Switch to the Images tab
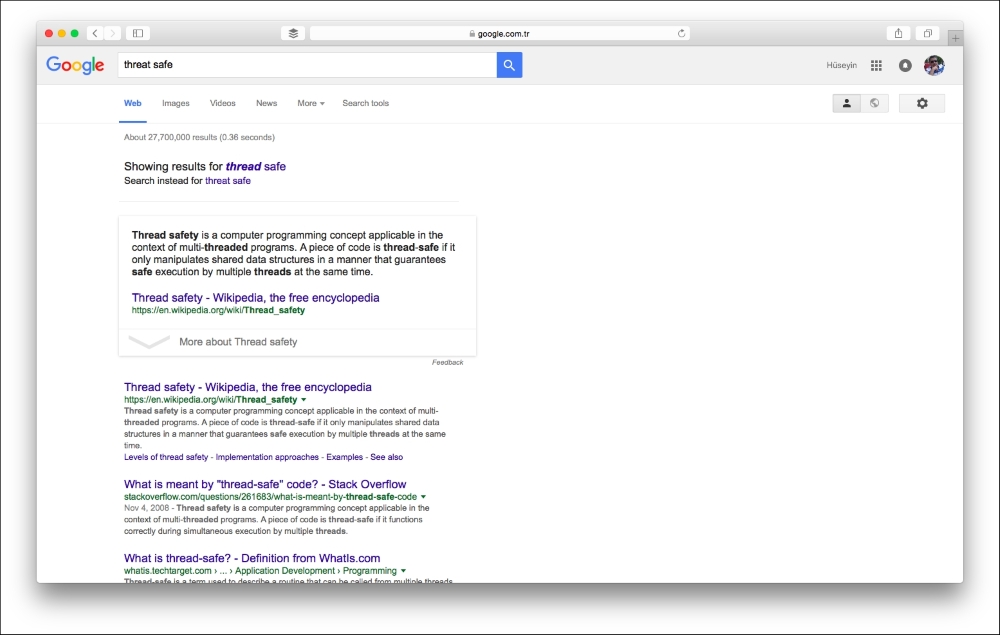This screenshot has height=635, width=1000. pos(175,103)
